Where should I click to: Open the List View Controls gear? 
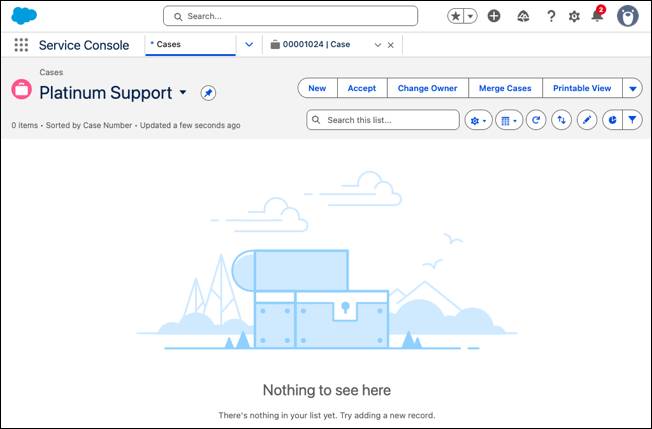(478, 121)
